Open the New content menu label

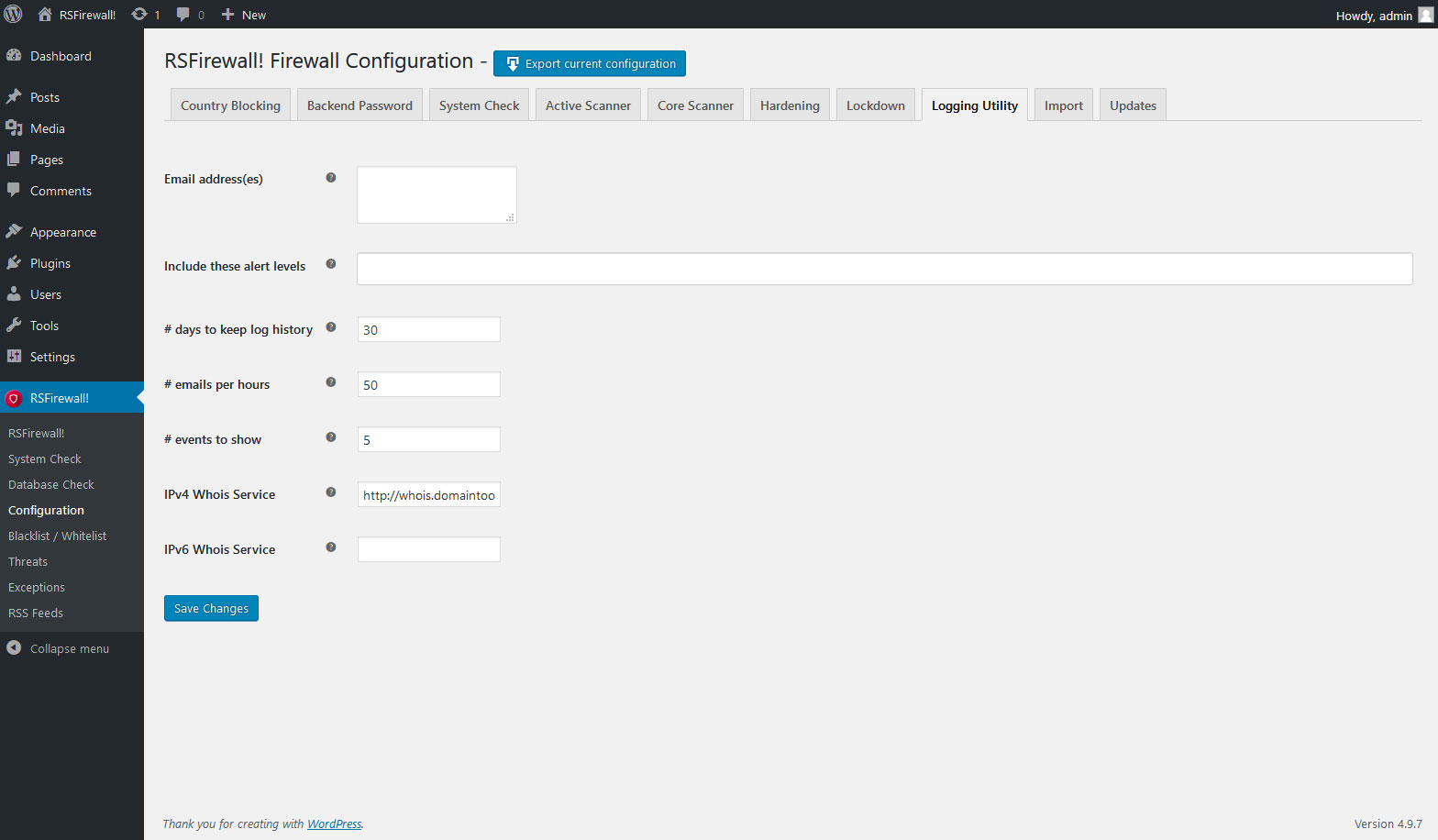click(x=254, y=15)
